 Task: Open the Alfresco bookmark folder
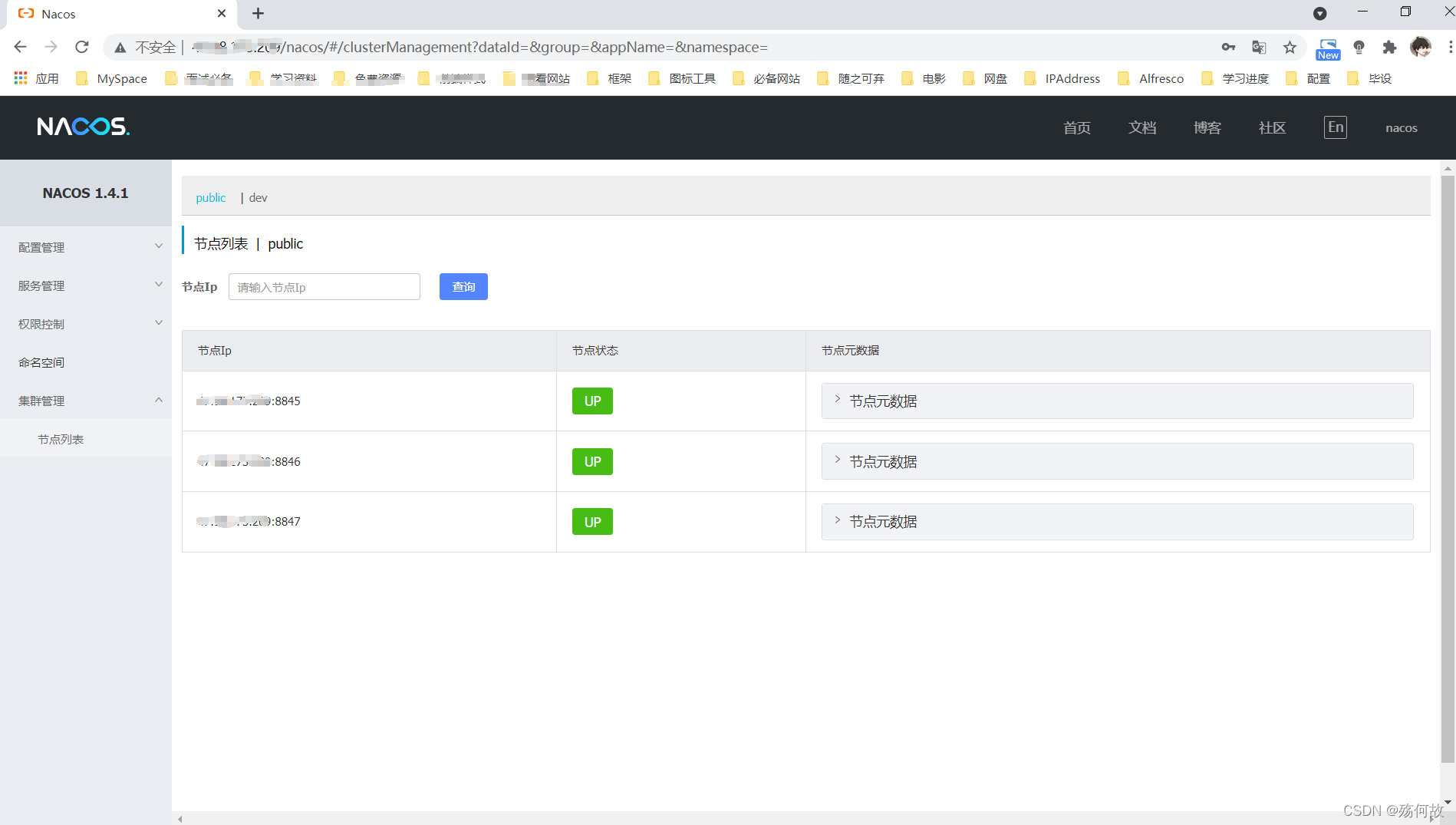coord(1151,78)
